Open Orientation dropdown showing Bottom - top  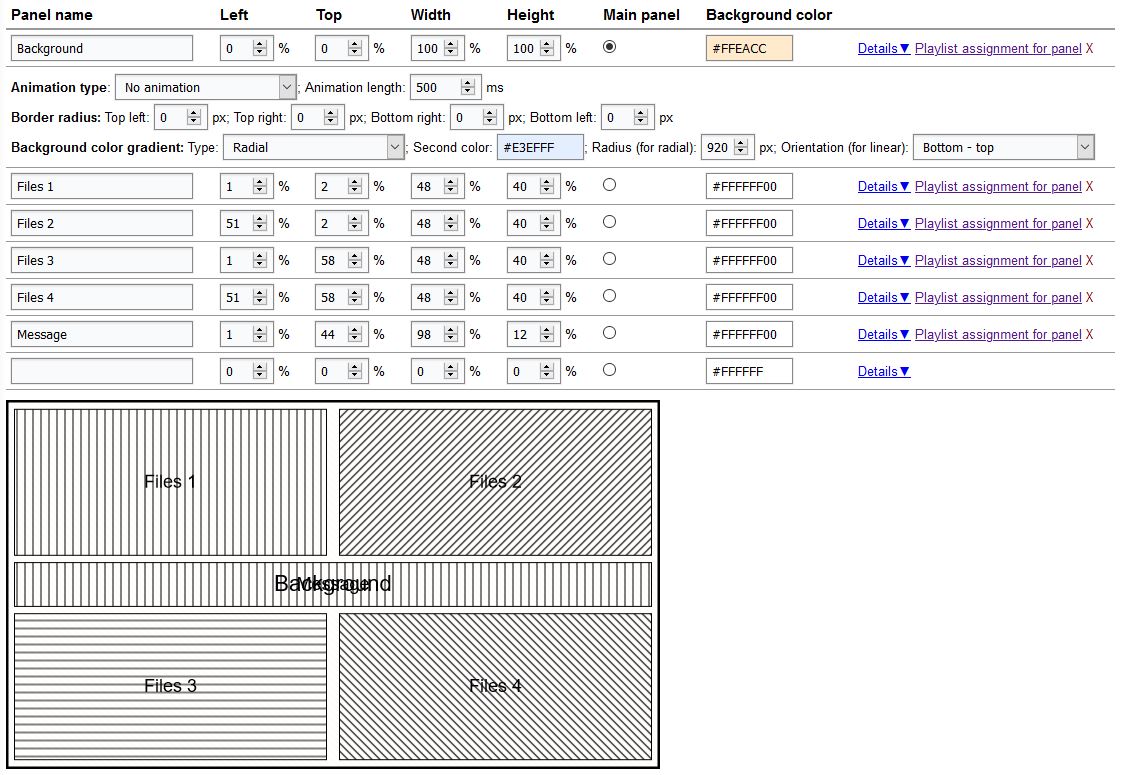(1003, 147)
